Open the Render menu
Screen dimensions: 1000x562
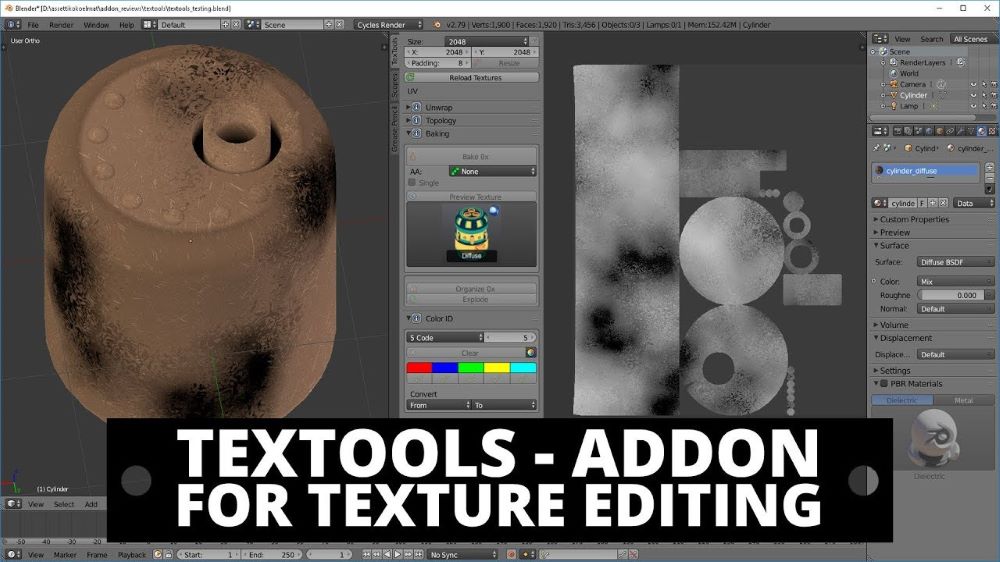pyautogui.click(x=61, y=25)
